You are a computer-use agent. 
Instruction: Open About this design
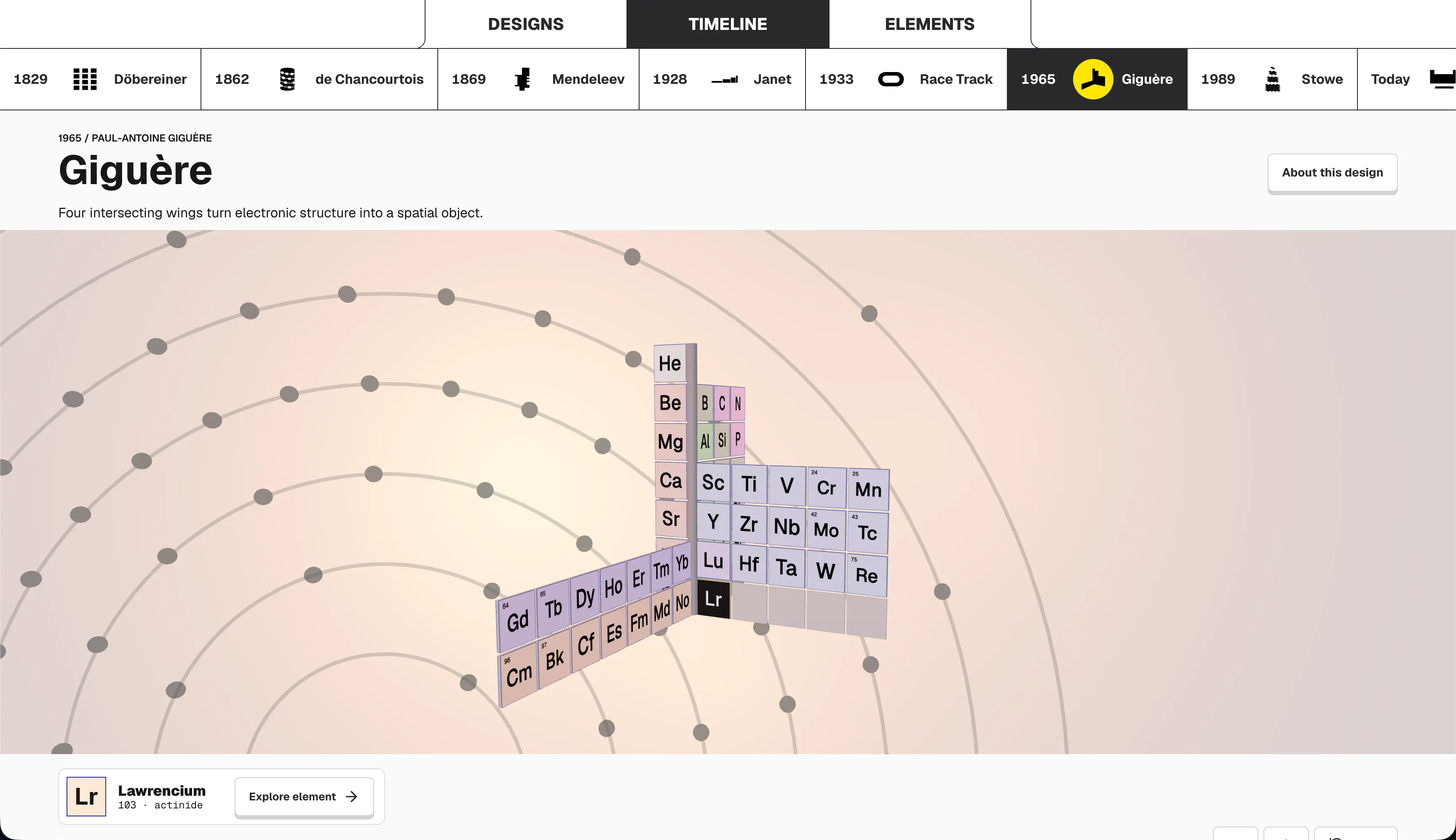point(1332,172)
